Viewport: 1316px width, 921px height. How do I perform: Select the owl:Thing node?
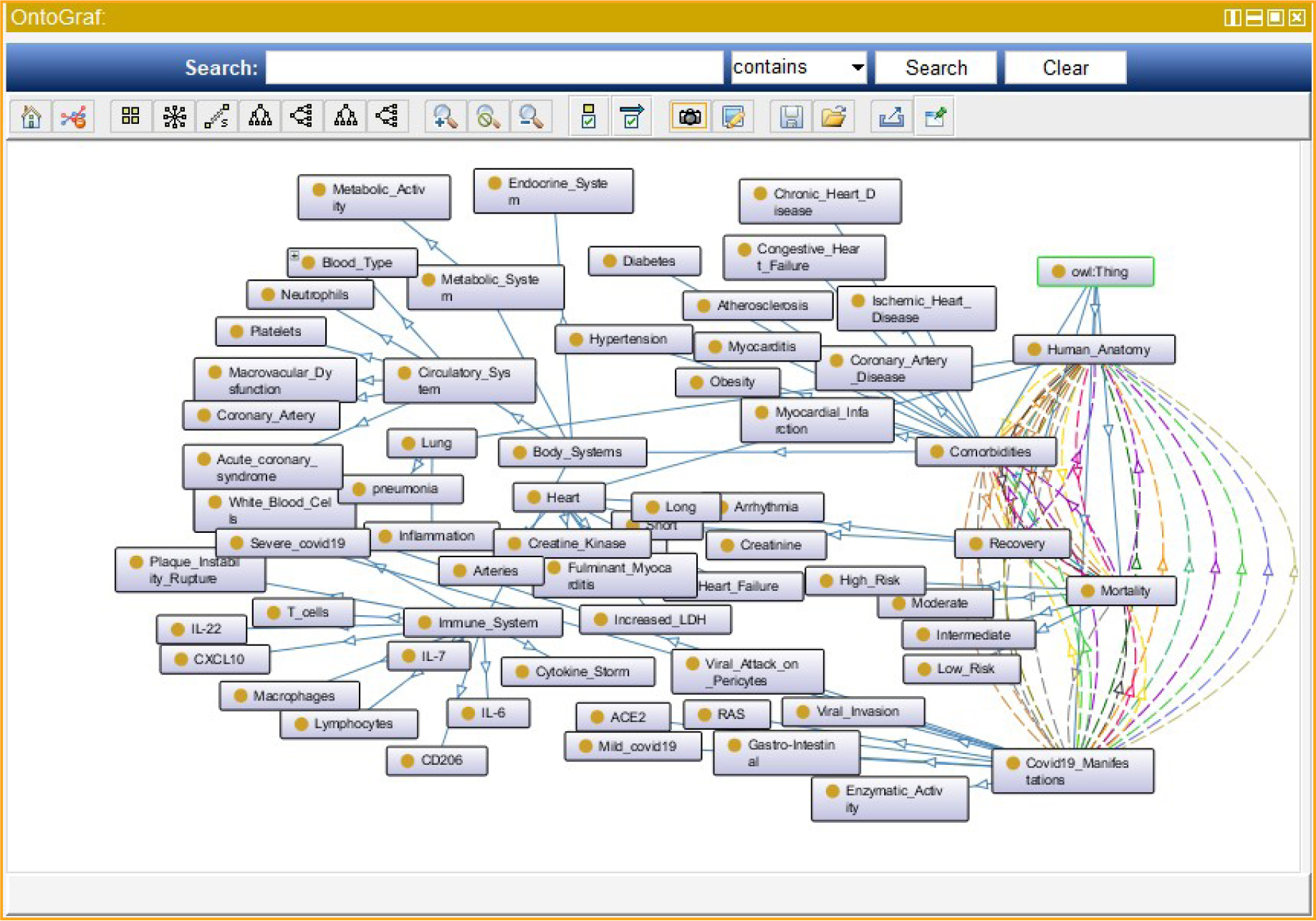point(1095,272)
